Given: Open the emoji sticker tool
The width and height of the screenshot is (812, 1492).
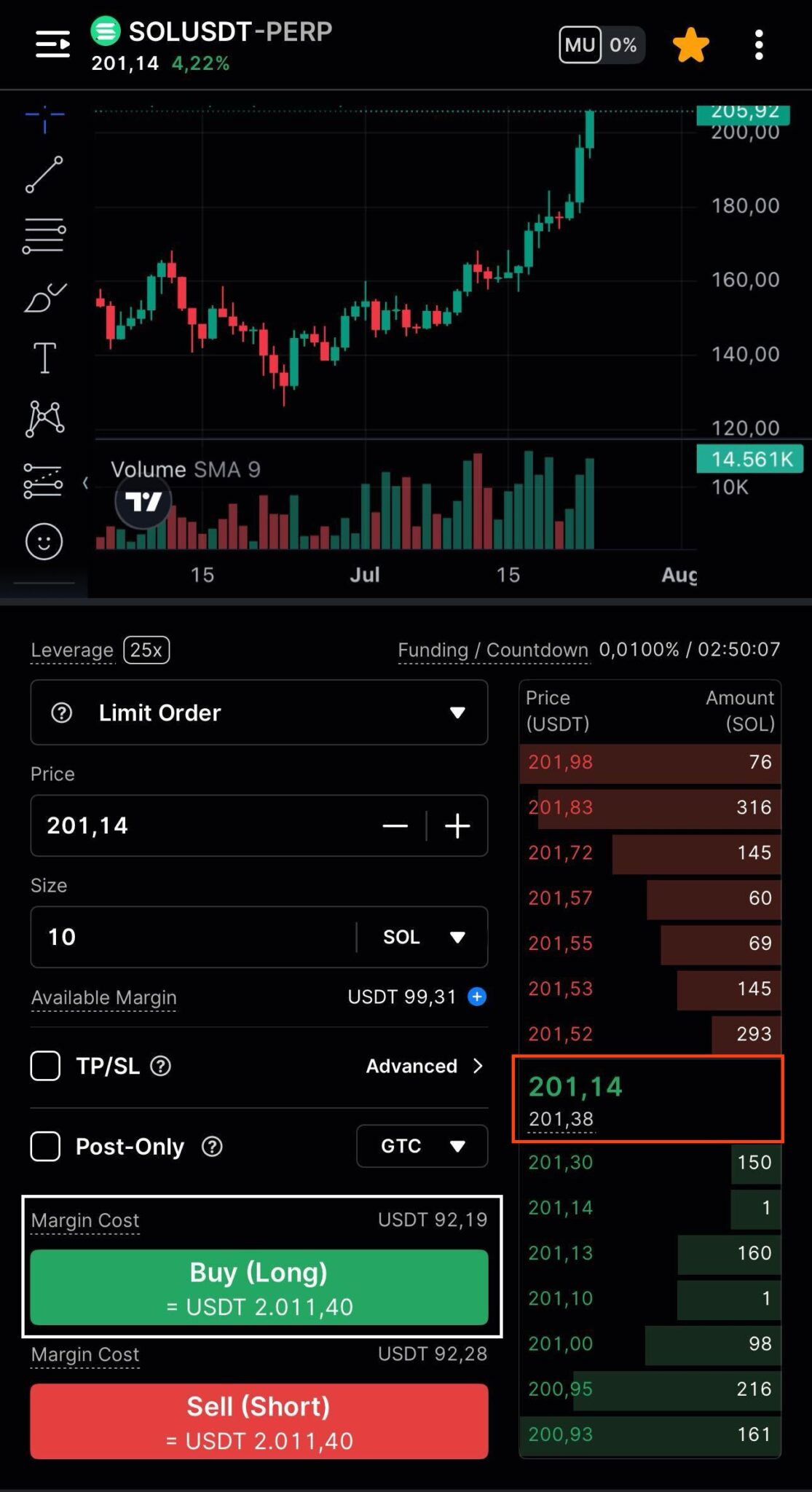Looking at the screenshot, I should tap(44, 542).
